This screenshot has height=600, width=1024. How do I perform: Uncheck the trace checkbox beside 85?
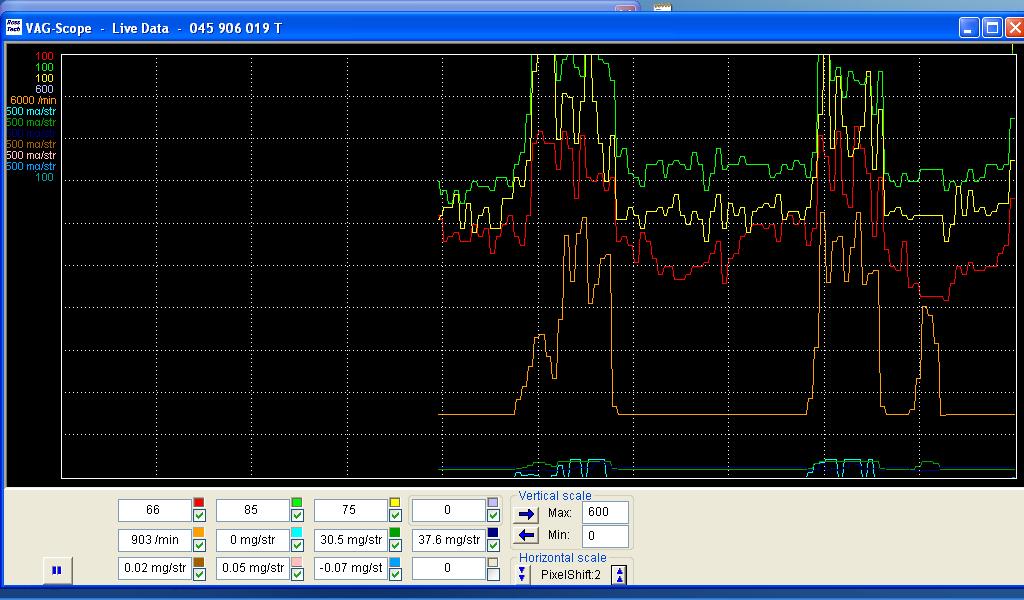coord(297,515)
